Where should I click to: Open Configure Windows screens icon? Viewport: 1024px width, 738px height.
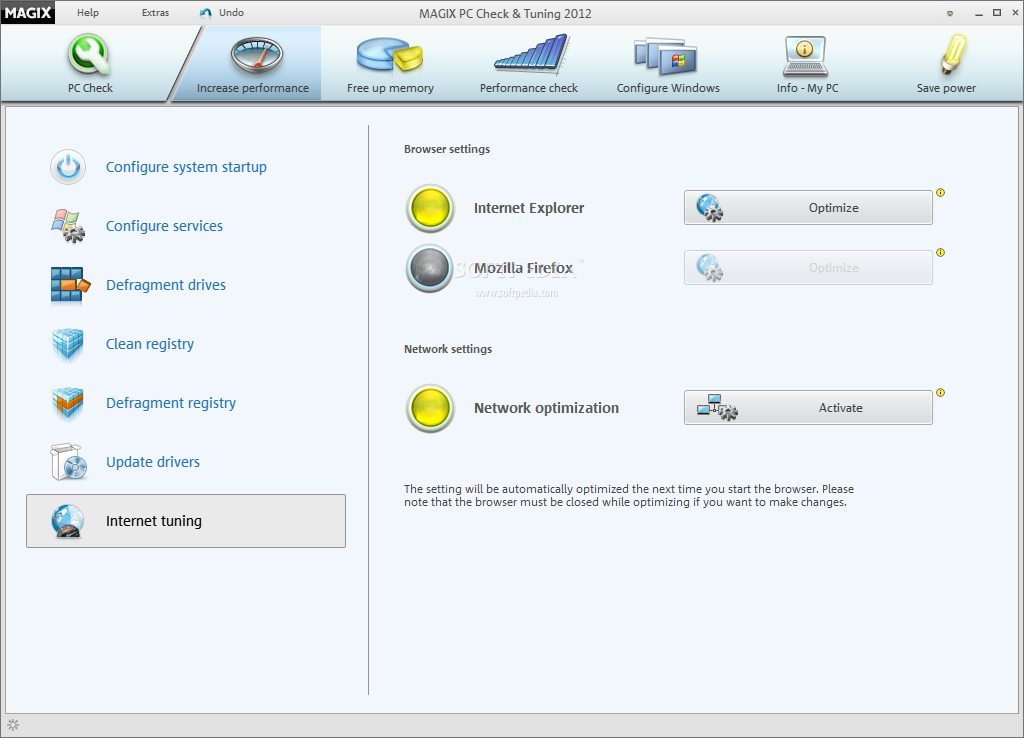coord(665,56)
